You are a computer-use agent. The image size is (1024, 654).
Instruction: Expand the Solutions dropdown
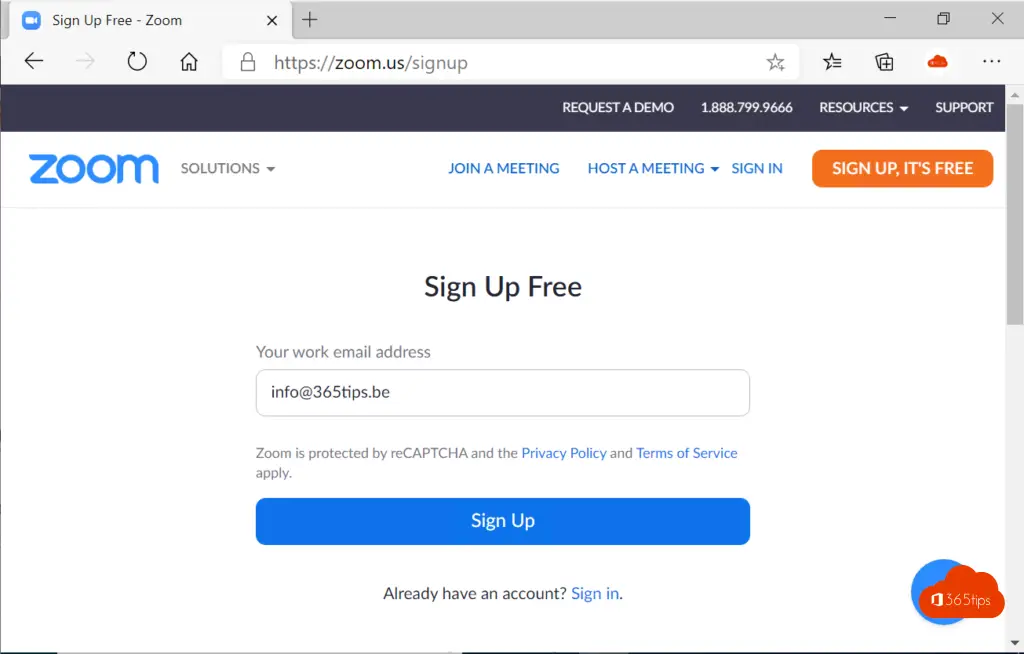point(227,169)
